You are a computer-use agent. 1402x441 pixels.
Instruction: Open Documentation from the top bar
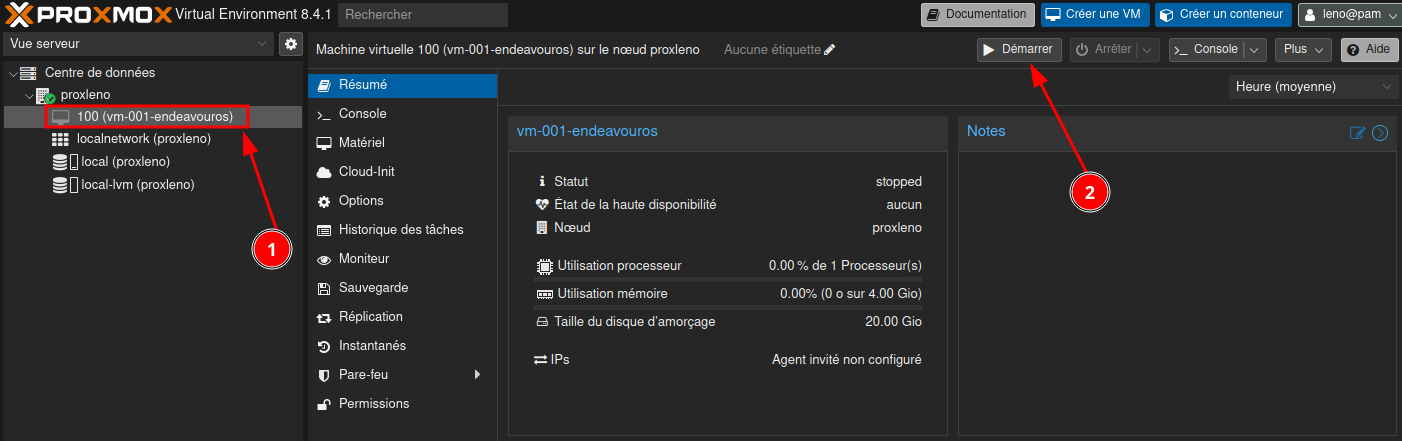tap(977, 14)
